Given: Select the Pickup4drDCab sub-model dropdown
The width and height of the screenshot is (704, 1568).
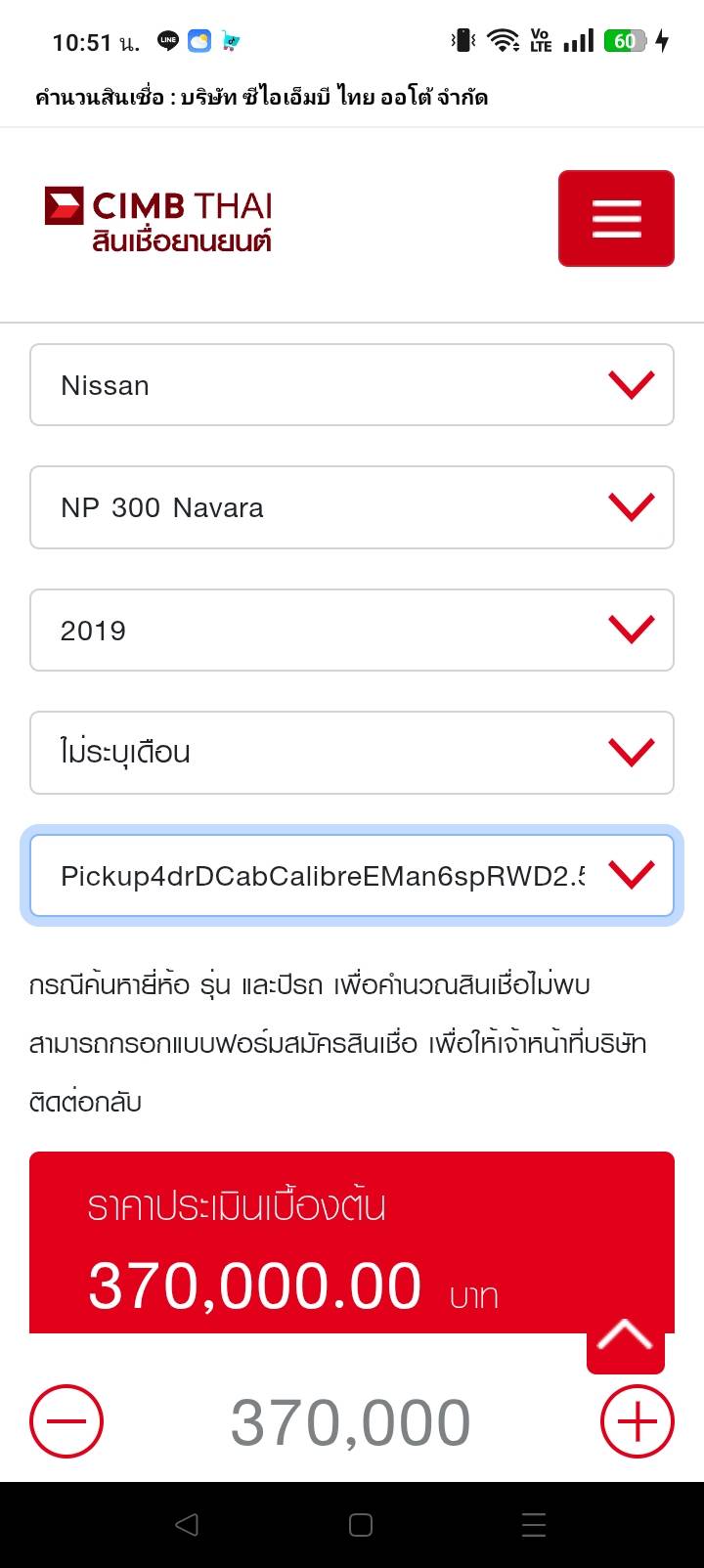Looking at the screenshot, I should point(352,876).
